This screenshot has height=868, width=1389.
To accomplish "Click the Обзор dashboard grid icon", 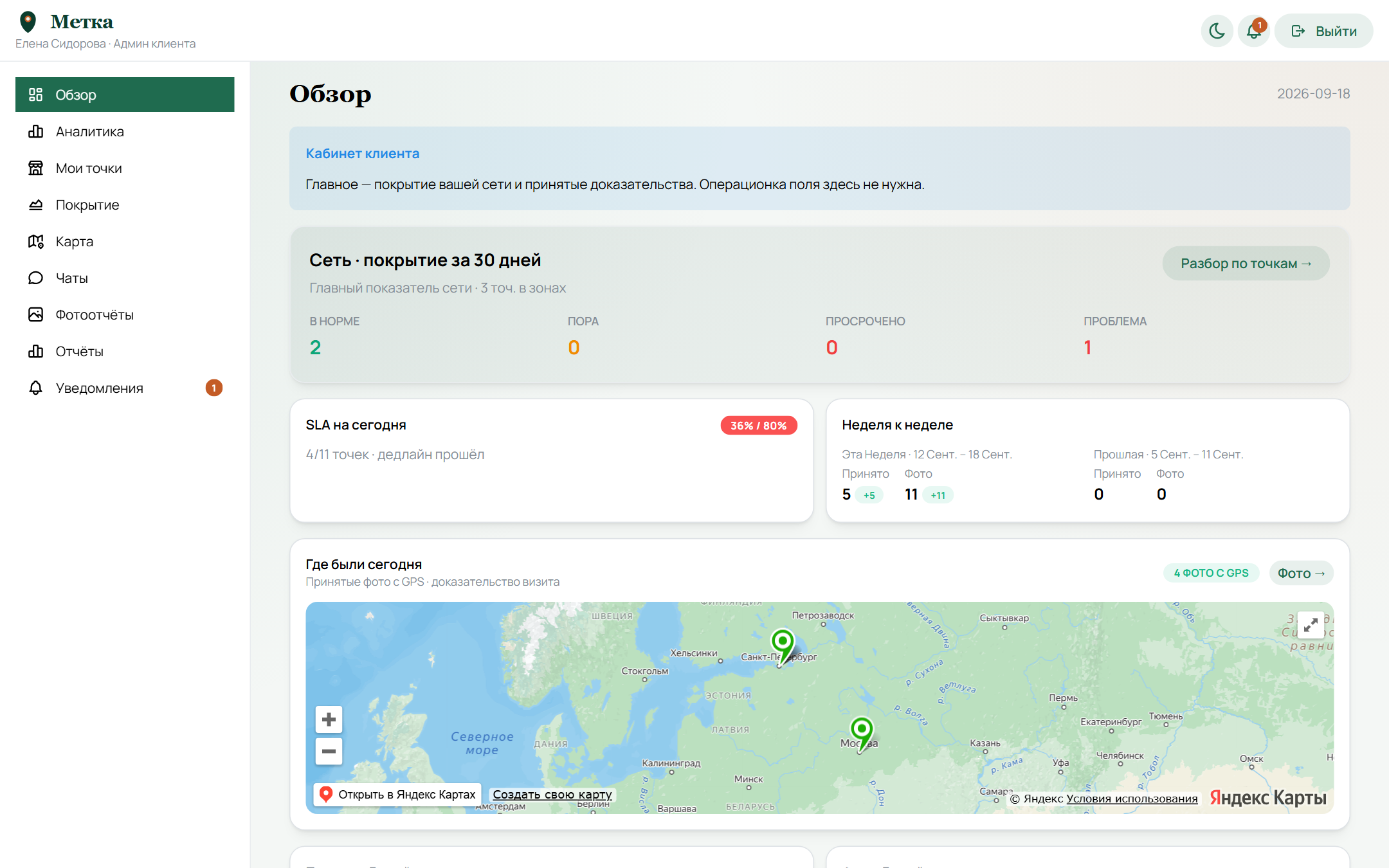I will [x=35, y=95].
